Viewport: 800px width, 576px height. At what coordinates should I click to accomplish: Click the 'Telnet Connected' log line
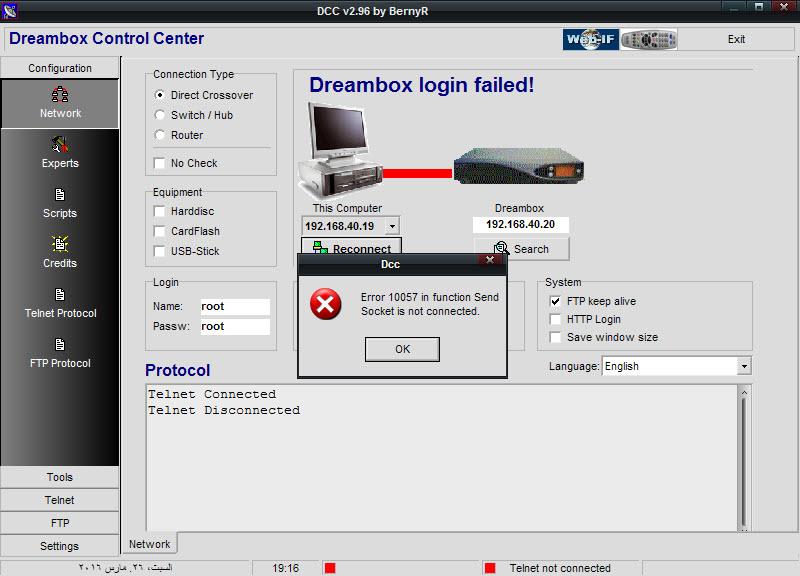[x=212, y=394]
